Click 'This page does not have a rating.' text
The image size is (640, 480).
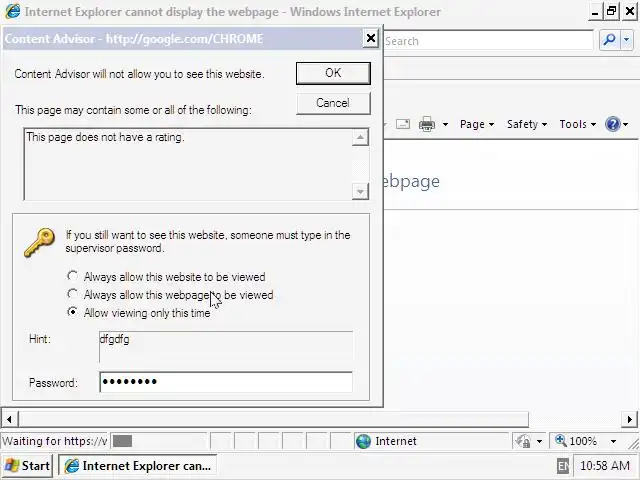pos(106,137)
